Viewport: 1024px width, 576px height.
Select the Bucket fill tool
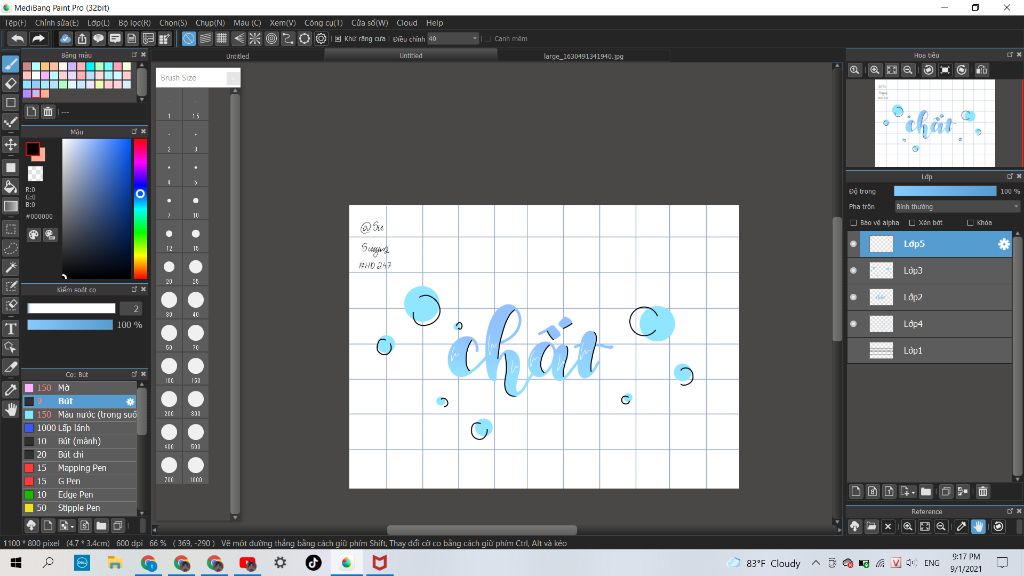10,187
